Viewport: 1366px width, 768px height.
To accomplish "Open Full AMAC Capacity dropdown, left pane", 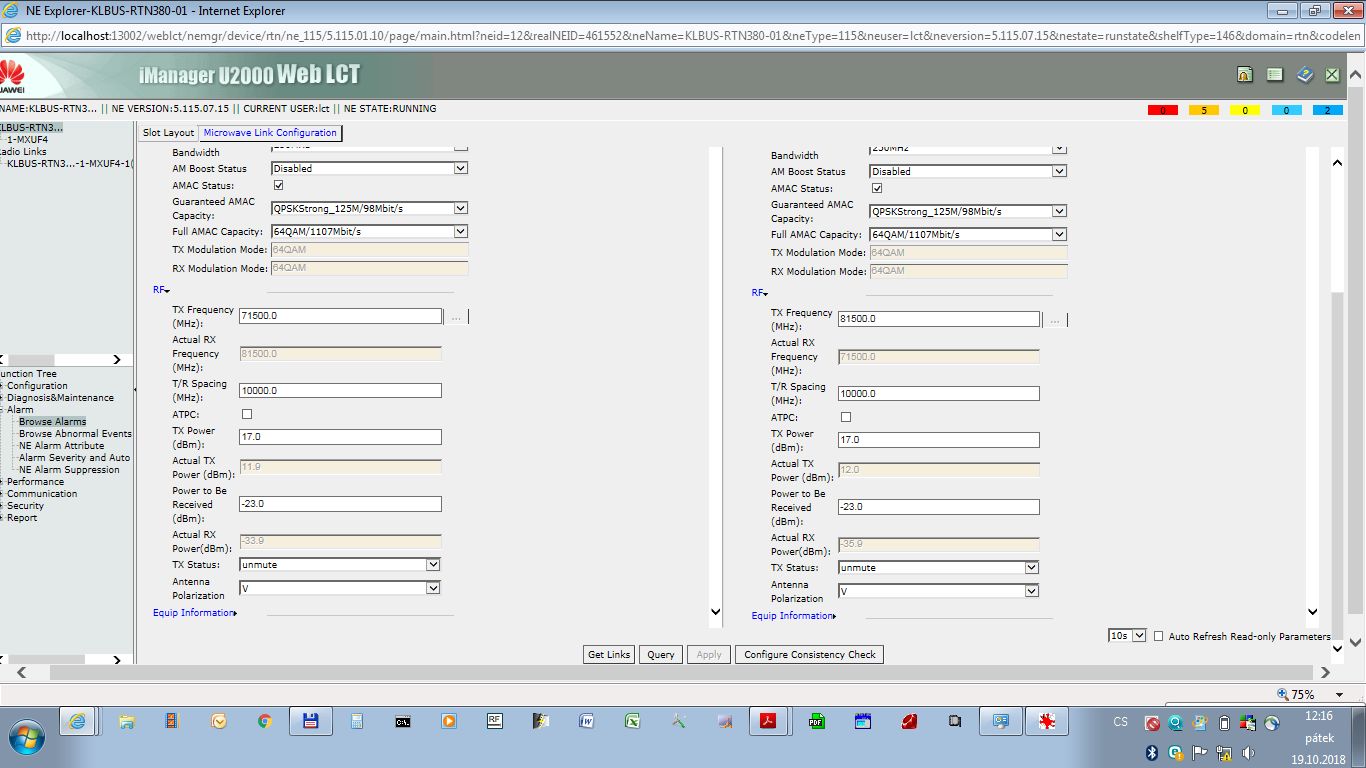I will [x=369, y=232].
